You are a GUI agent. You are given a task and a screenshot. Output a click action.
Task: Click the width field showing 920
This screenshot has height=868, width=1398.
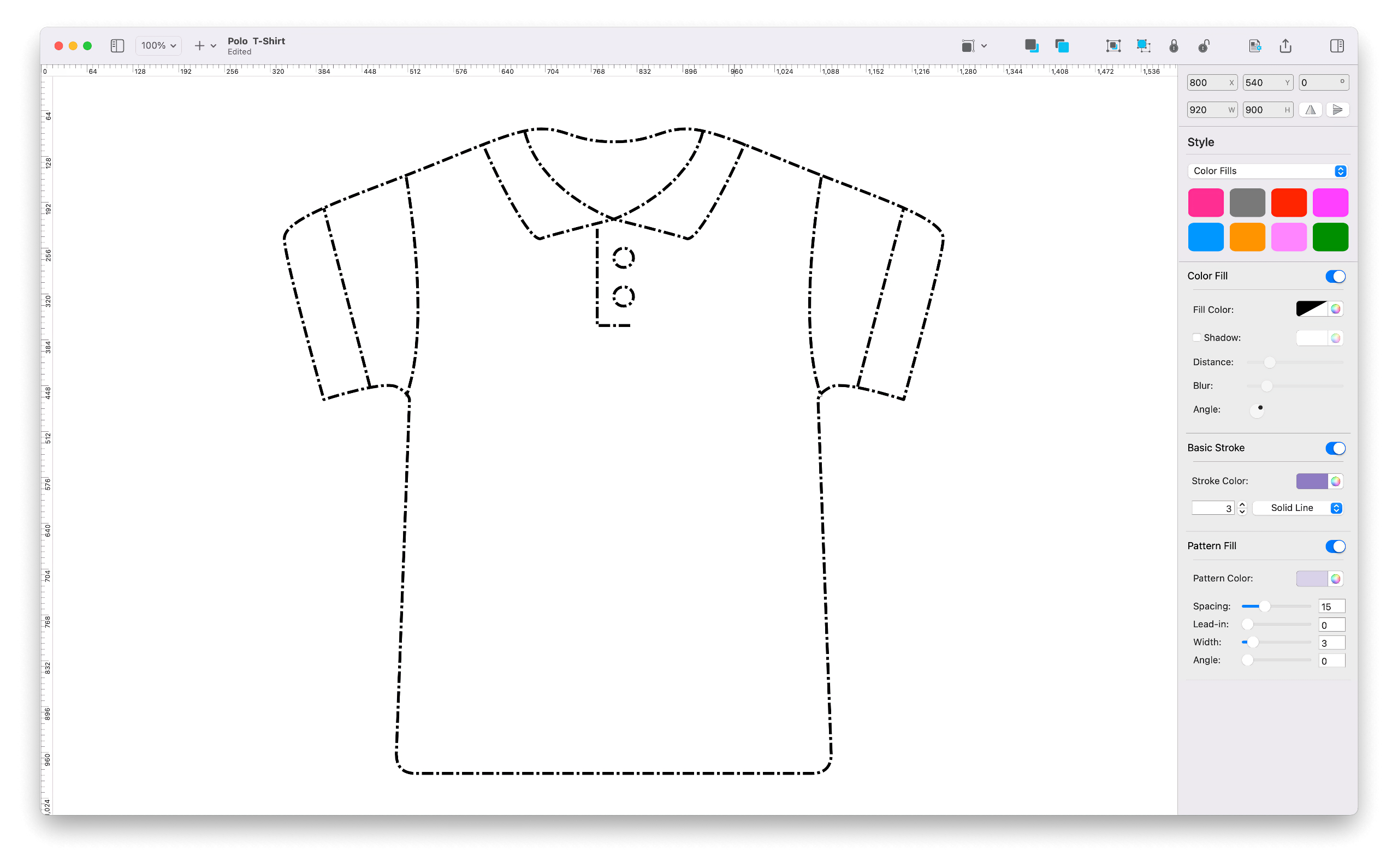point(1211,110)
